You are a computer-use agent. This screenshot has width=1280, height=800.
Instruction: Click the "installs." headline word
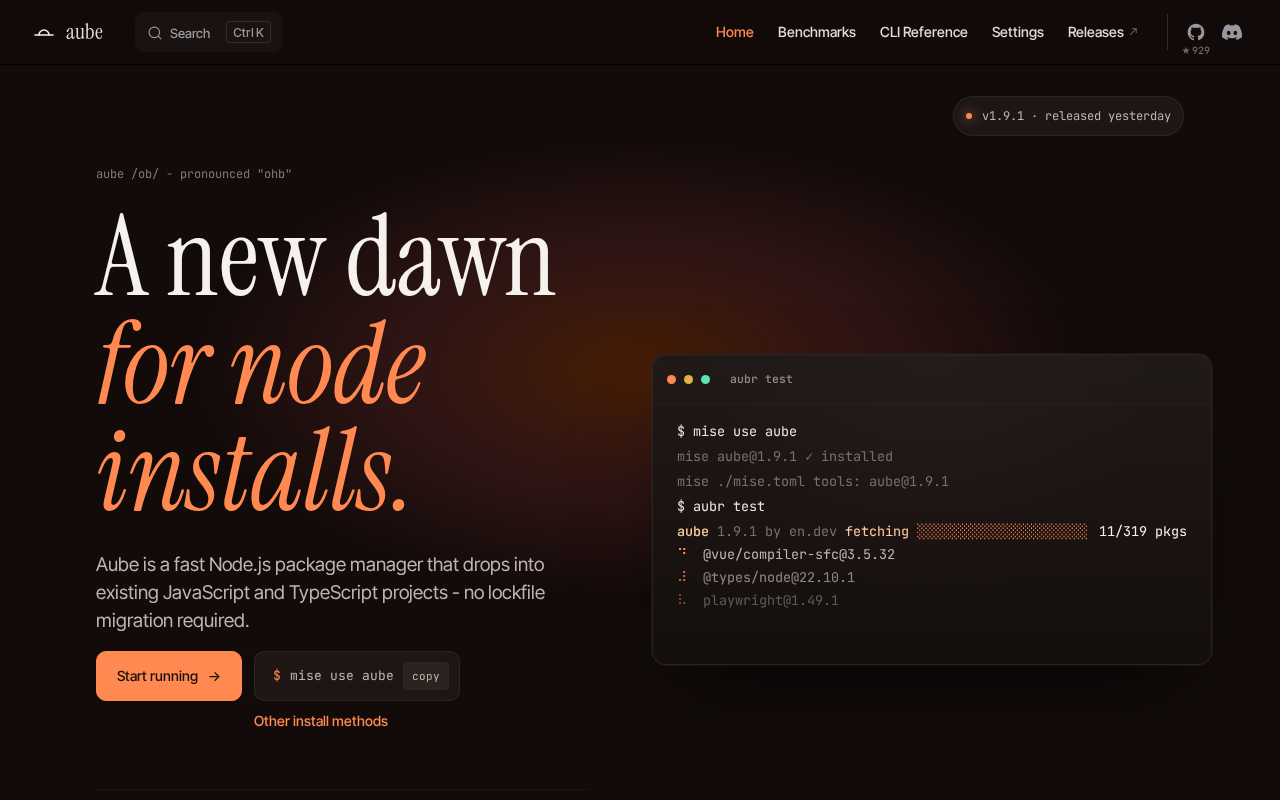253,468
